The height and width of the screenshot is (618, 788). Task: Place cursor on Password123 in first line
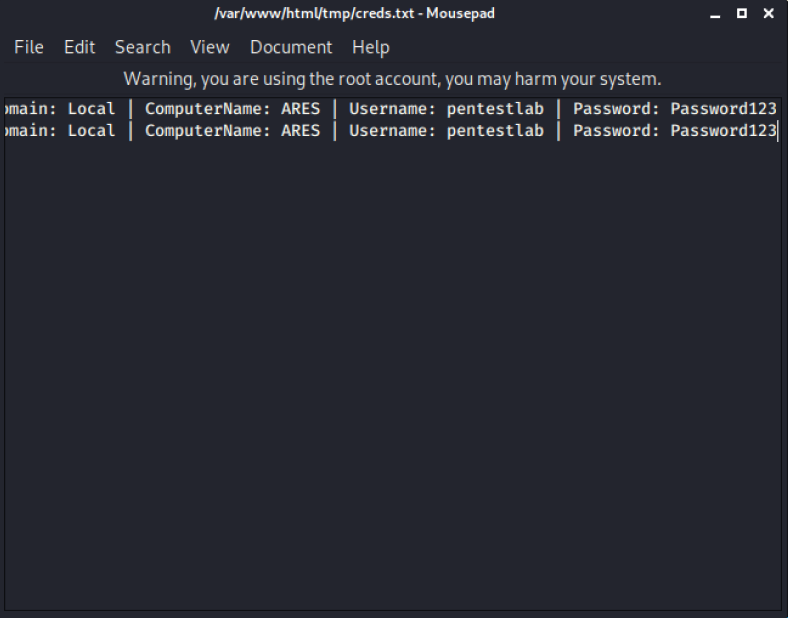coord(723,109)
